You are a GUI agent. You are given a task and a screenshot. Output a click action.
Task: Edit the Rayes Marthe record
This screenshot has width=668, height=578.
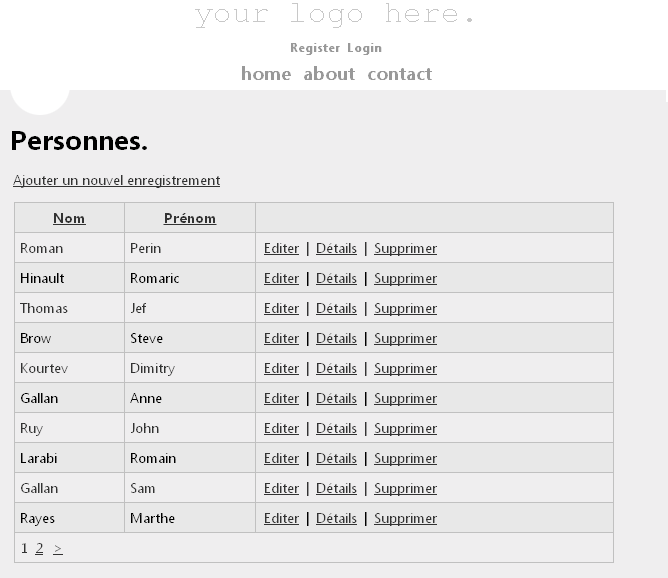281,518
